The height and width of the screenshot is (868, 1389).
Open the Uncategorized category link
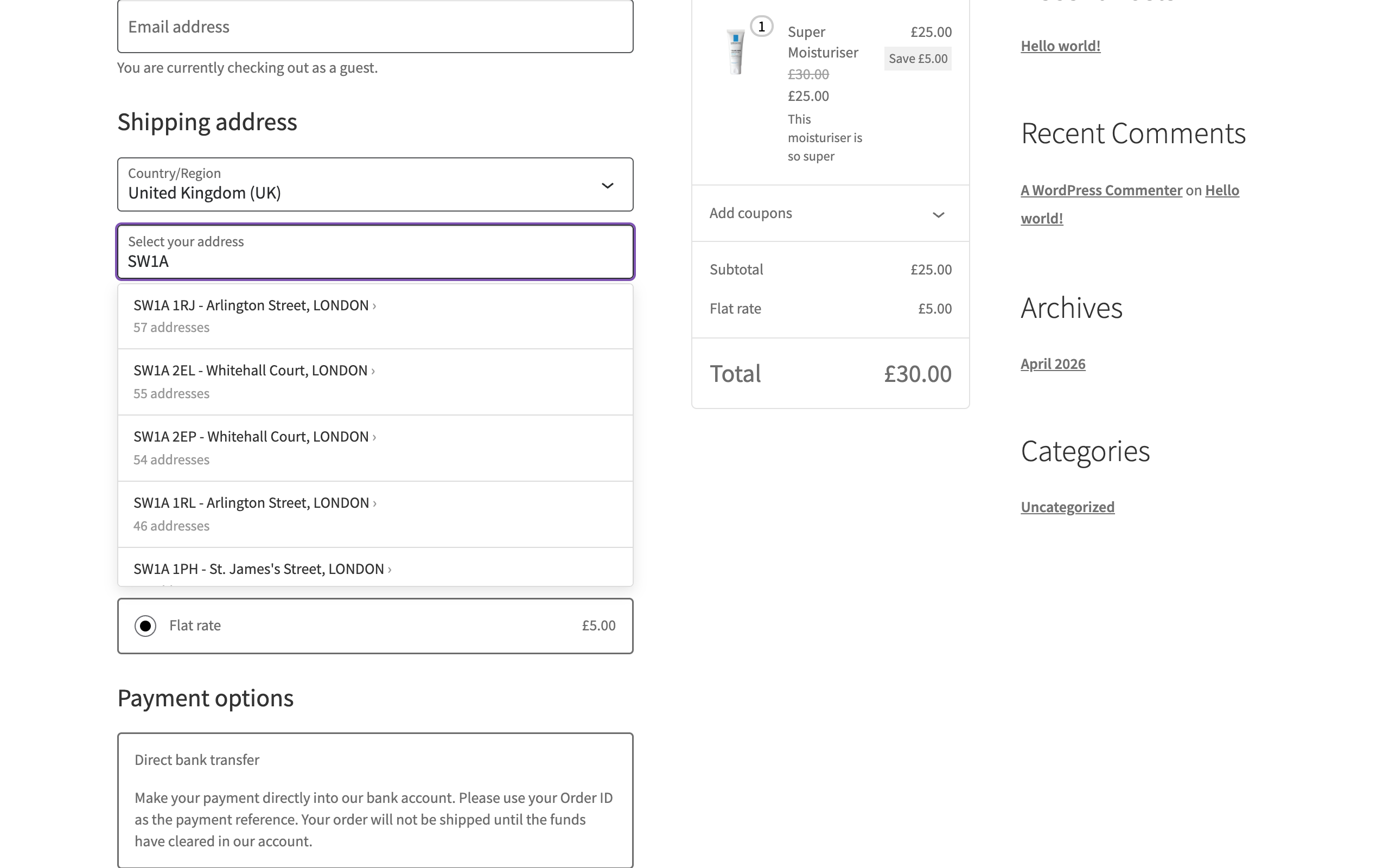coord(1068,507)
